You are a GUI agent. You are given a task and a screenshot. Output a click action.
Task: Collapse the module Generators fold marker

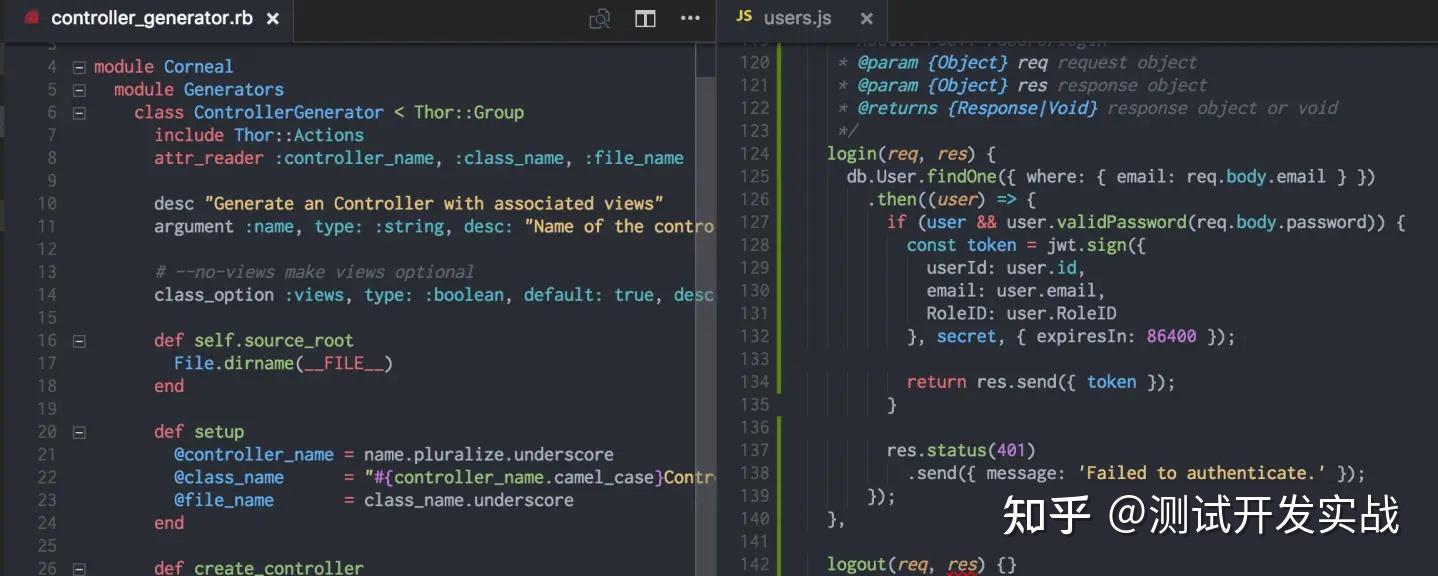(79, 89)
